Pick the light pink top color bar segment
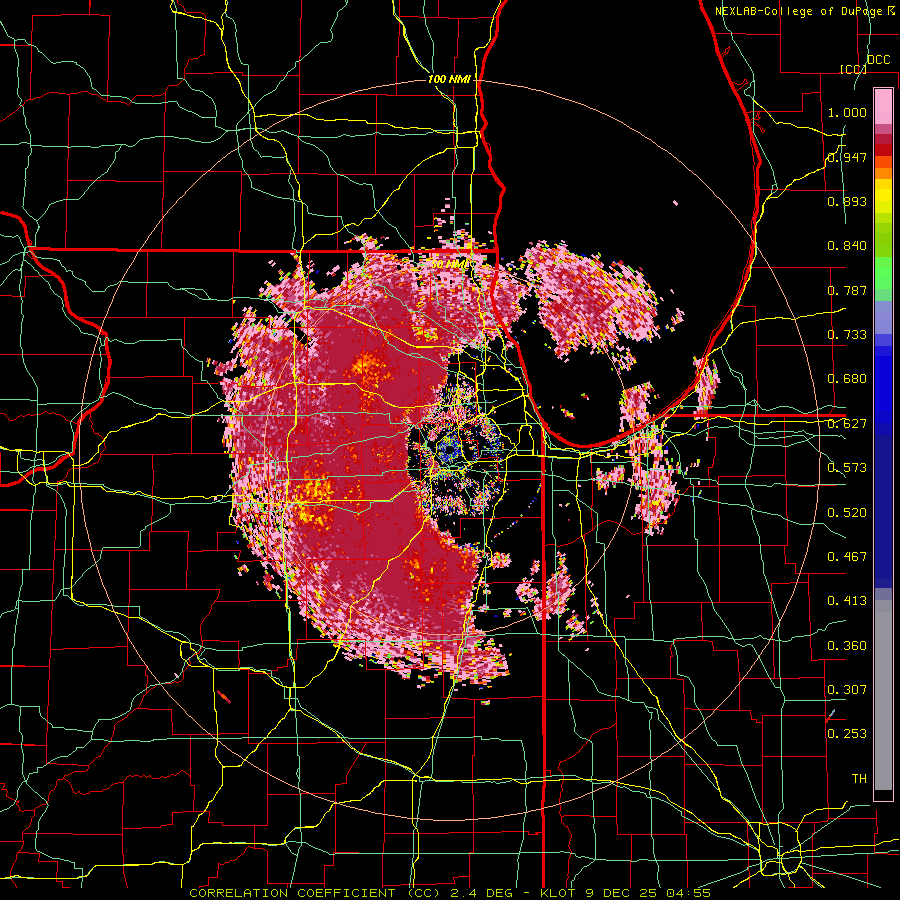The image size is (900, 900). tap(883, 107)
